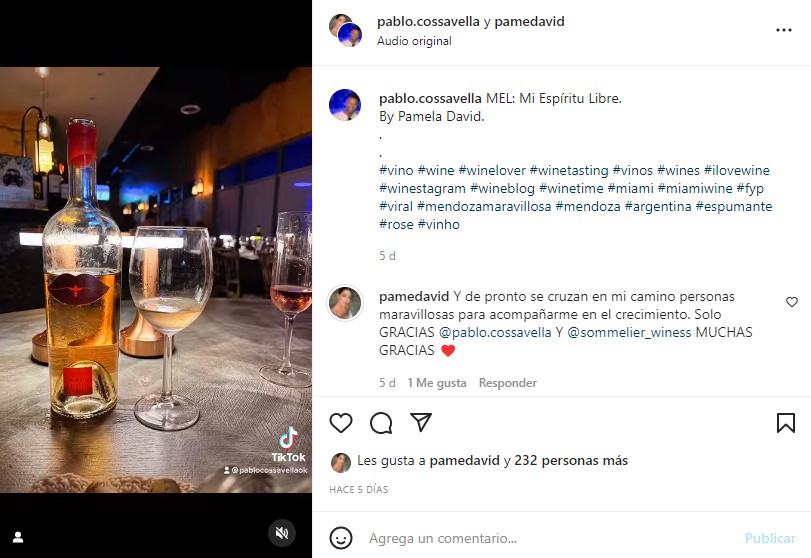Save post with bookmark icon
Image resolution: width=811 pixels, height=558 pixels.
(786, 423)
